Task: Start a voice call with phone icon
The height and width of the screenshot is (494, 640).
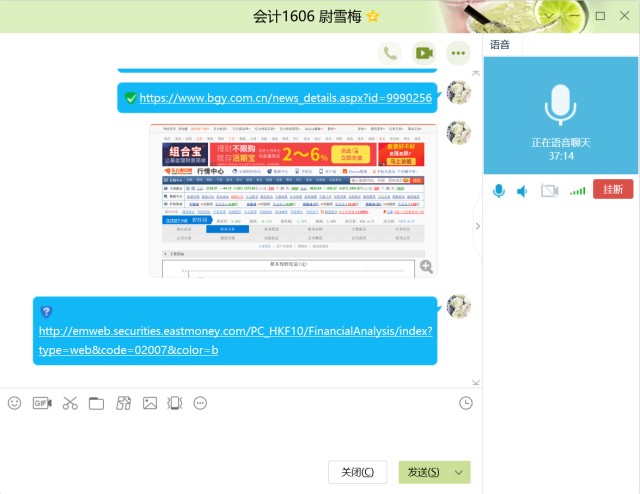Action: (x=390, y=53)
